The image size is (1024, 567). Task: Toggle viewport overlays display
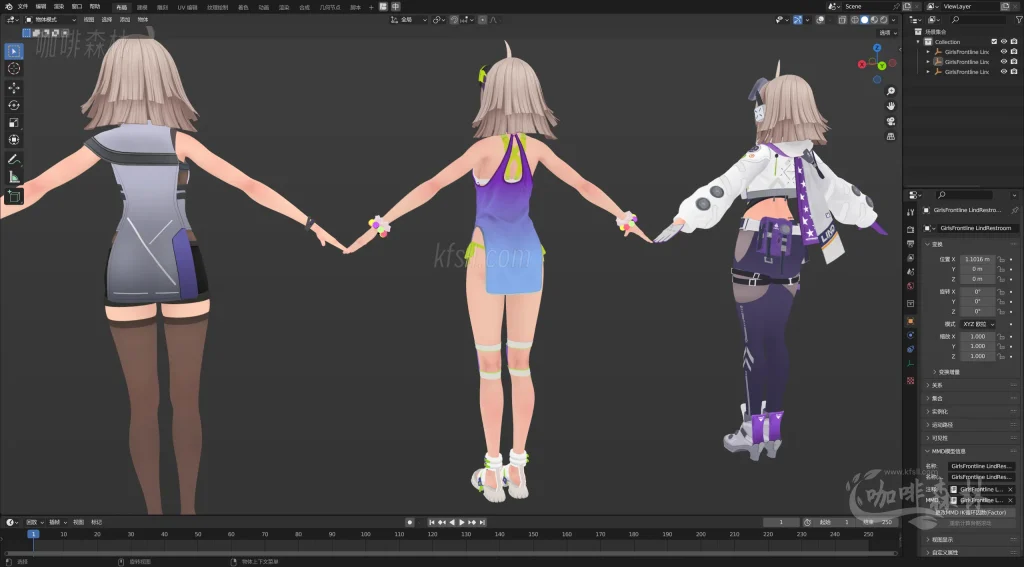[x=820, y=20]
